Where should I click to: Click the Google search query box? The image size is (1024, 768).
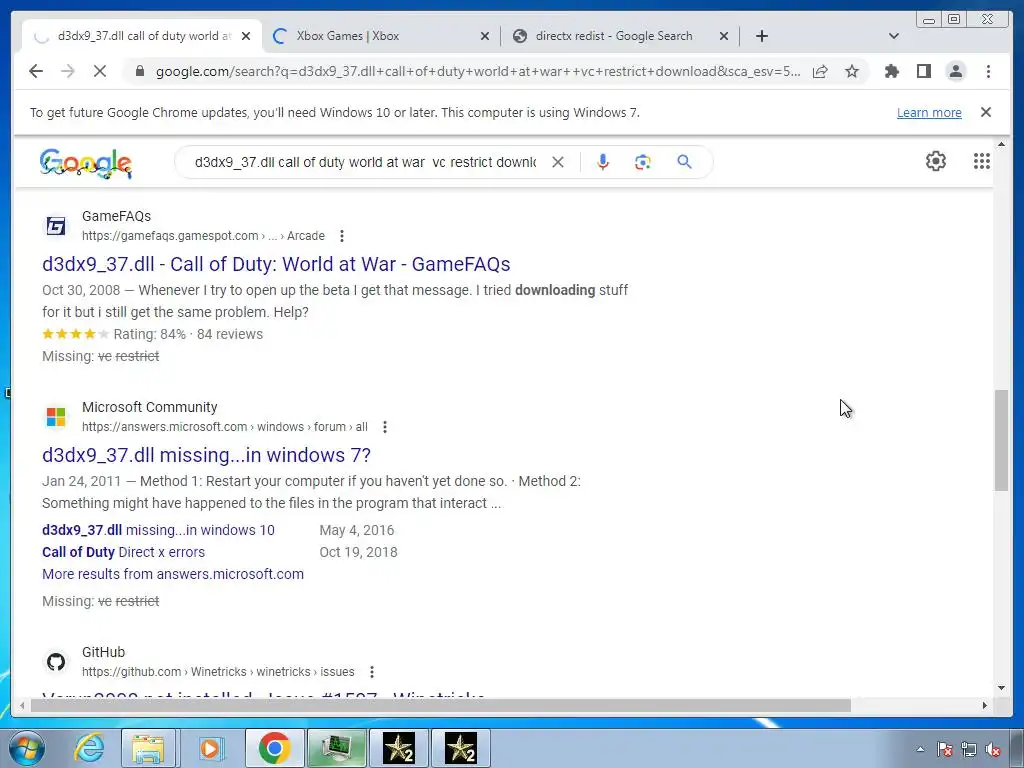click(365, 162)
